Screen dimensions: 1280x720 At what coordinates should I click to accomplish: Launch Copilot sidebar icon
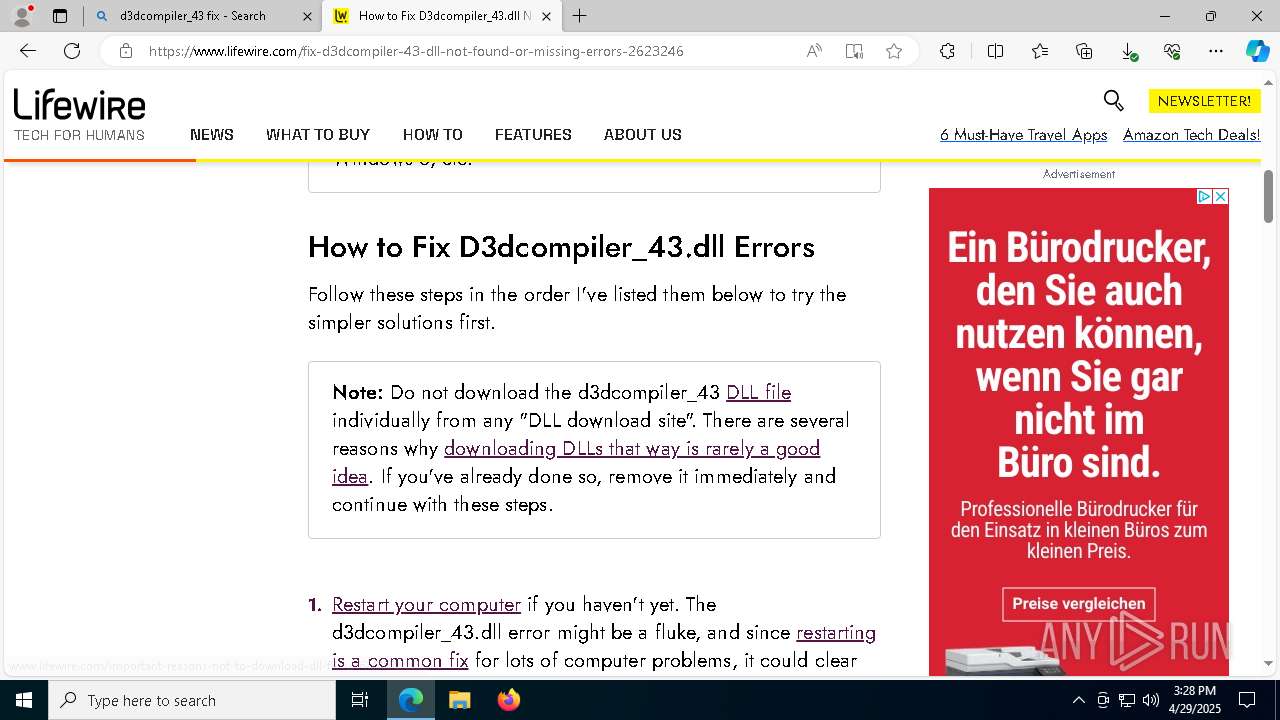click(x=1257, y=51)
